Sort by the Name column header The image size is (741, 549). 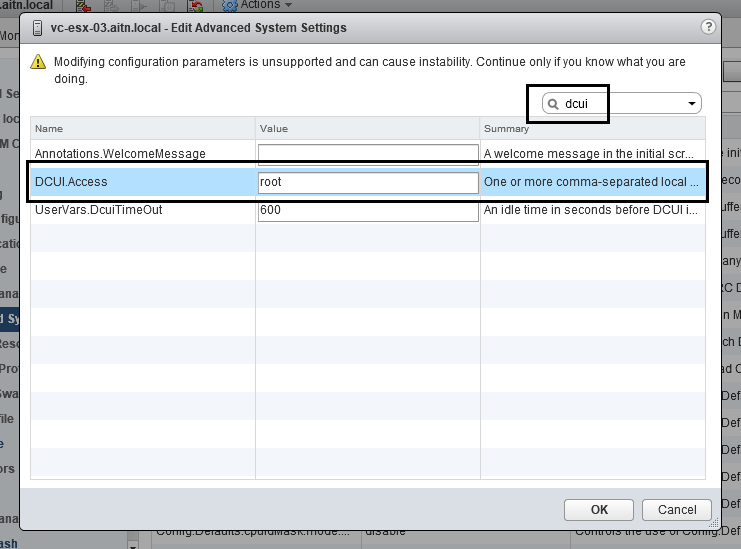142,129
